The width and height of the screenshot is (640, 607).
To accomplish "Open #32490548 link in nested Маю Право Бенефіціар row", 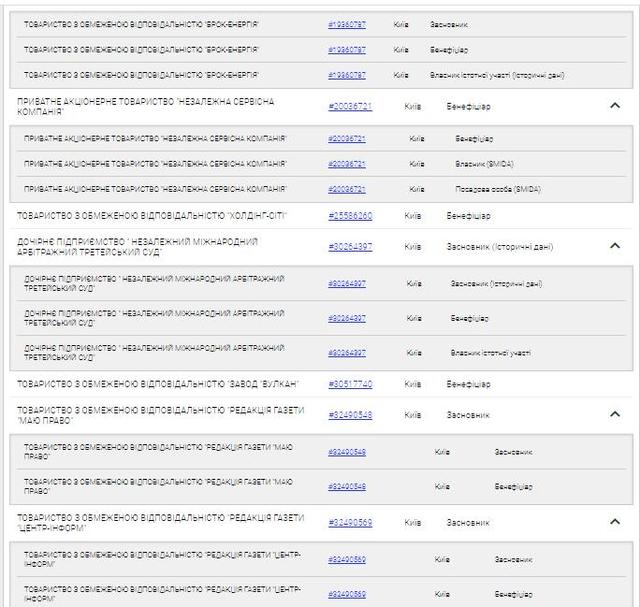I will (x=347, y=486).
